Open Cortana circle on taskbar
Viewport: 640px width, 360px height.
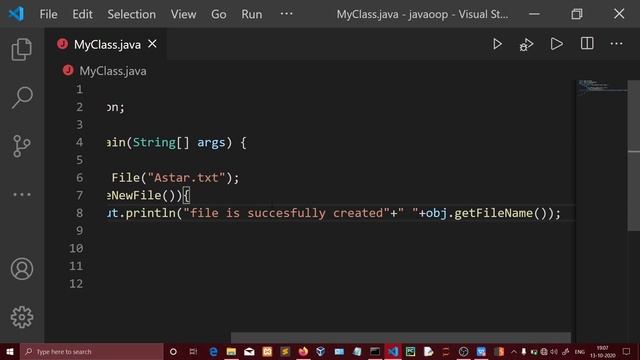[x=173, y=351]
